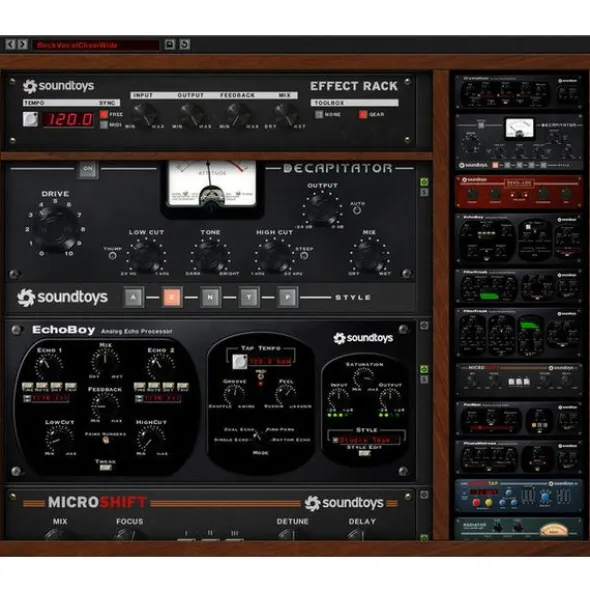Click the EchoBoy tap tempo bpm display
The height and width of the screenshot is (591, 590).
[270, 361]
